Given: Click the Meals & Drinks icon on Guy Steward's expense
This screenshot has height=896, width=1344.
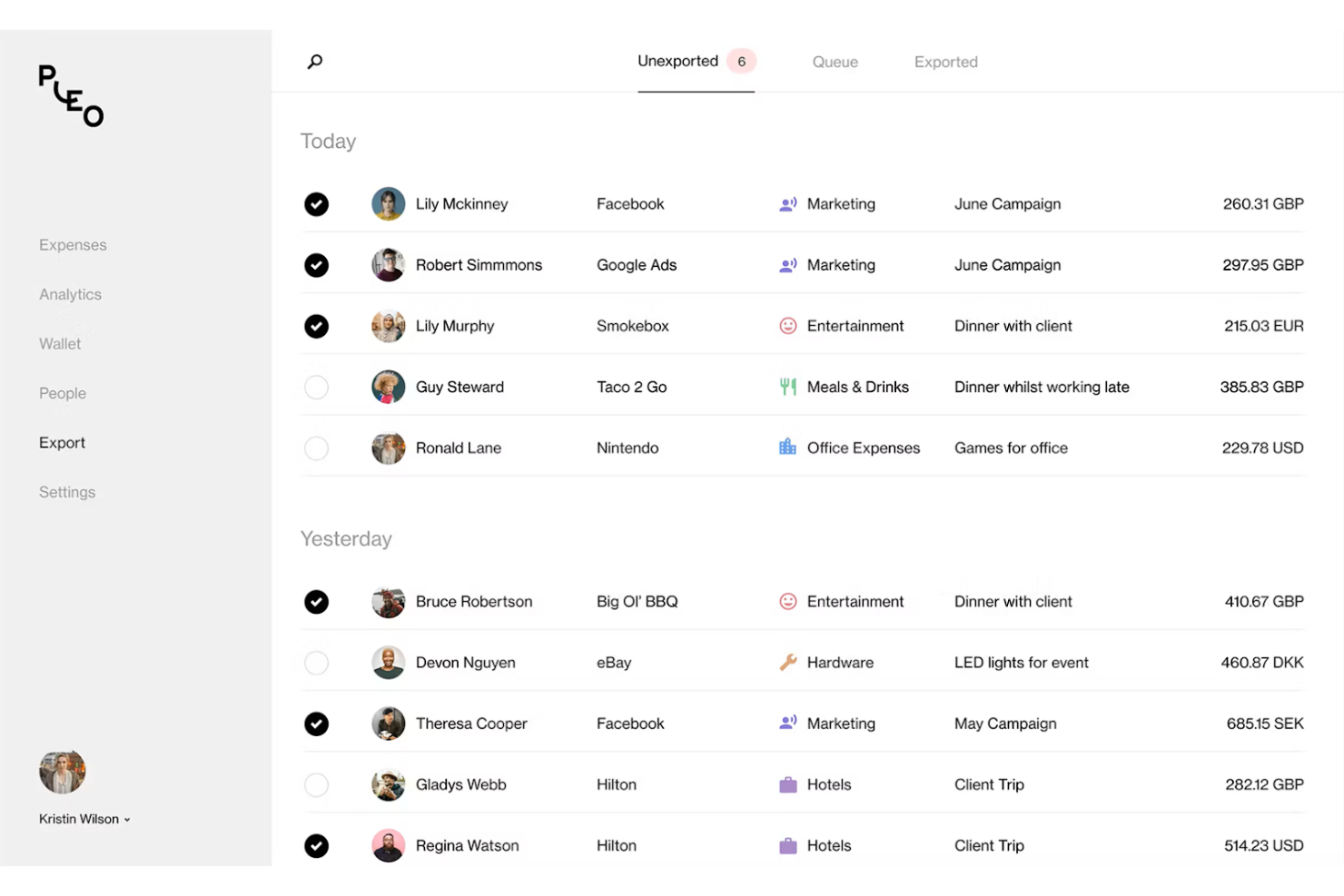Looking at the screenshot, I should 787,387.
